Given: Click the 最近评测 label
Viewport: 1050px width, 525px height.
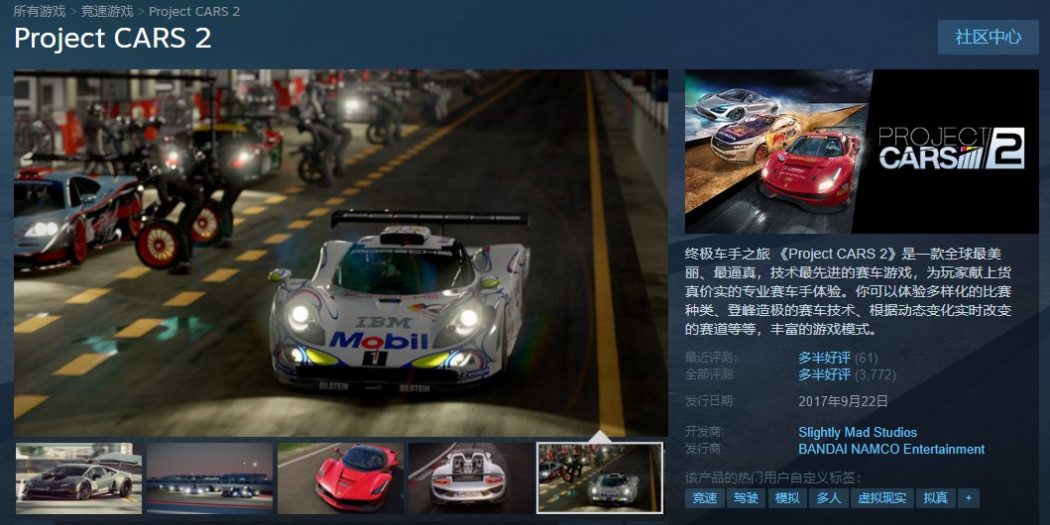Looking at the screenshot, I should (710, 358).
